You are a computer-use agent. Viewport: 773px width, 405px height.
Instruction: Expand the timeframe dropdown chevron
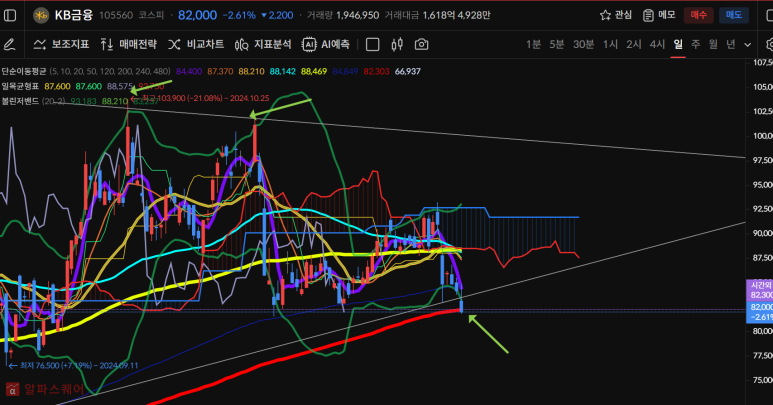[x=747, y=45]
